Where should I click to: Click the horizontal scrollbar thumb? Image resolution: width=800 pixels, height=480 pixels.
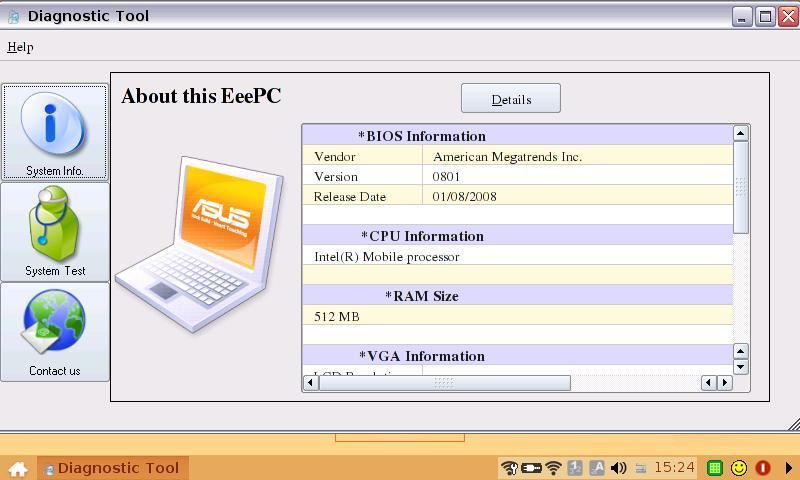pos(444,383)
